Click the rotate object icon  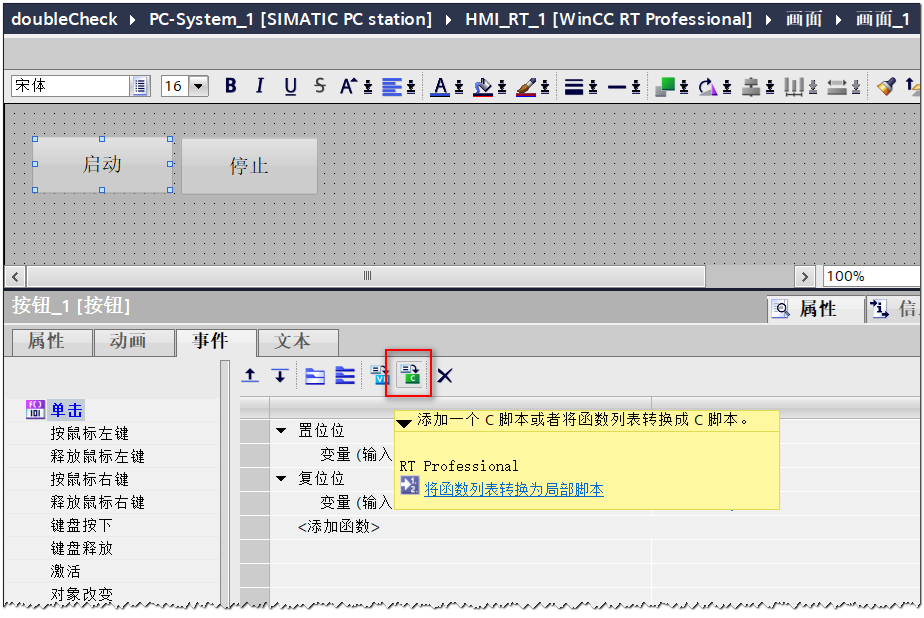pos(708,87)
